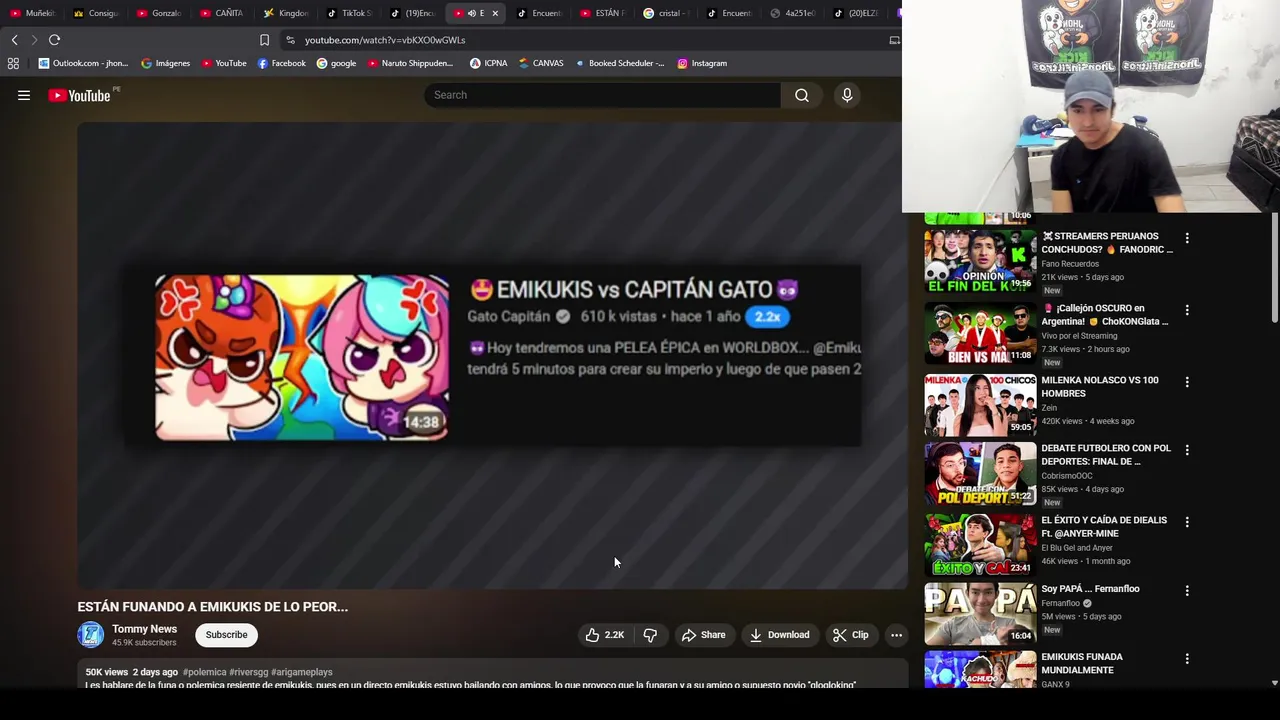Image resolution: width=1280 pixels, height=720 pixels.
Task: Open the Tommy News channel name link
Action: pos(144,629)
